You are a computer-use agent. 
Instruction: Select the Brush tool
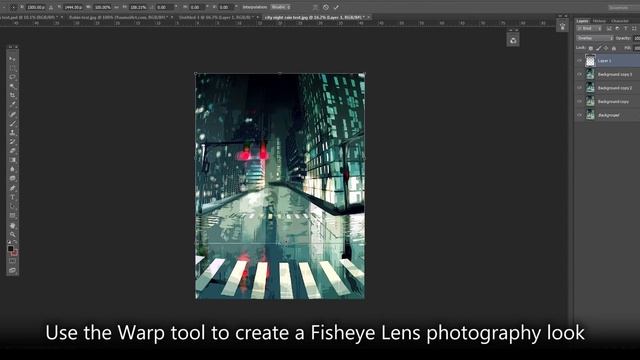12,123
